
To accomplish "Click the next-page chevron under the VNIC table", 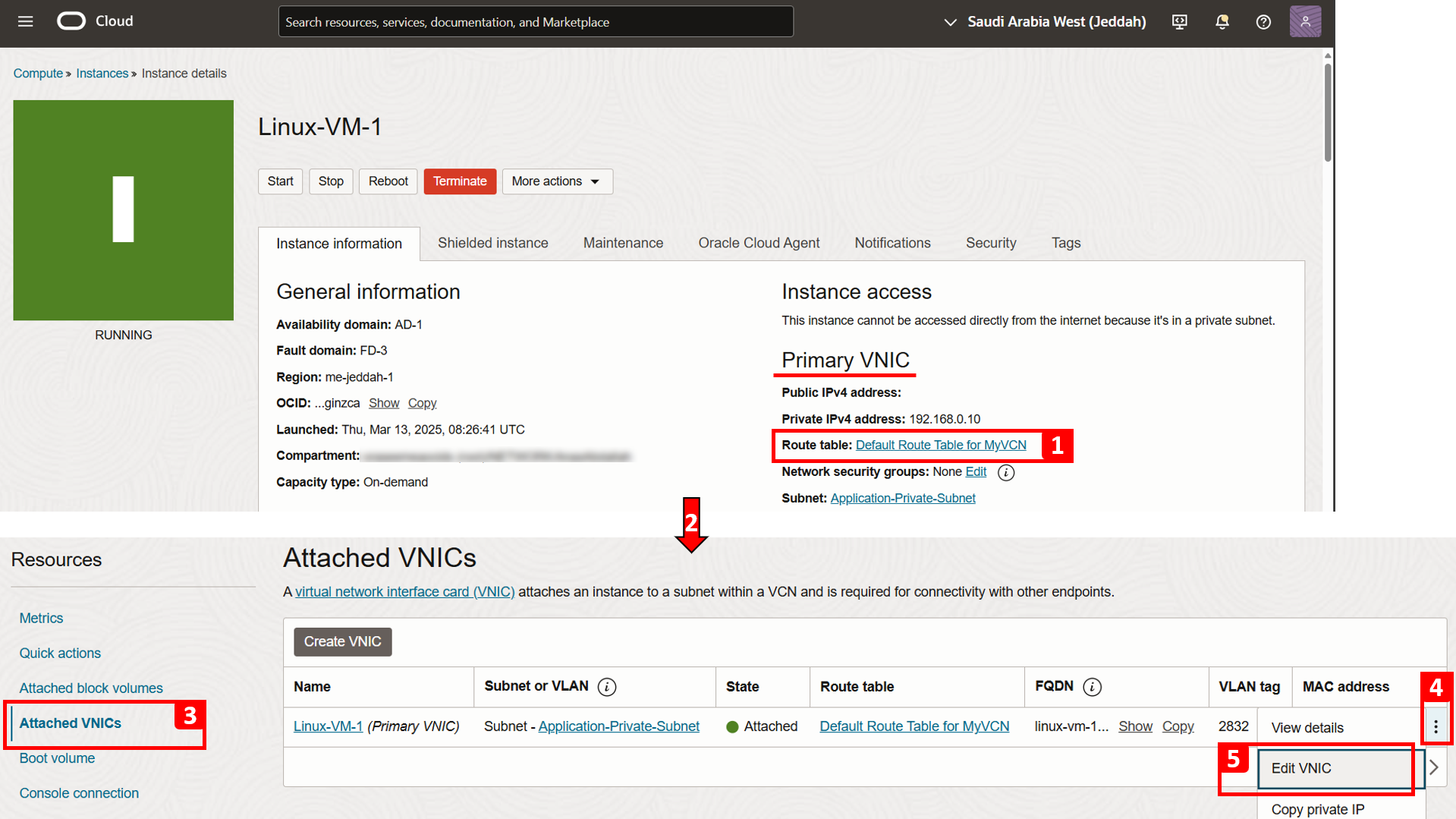I will [x=1433, y=767].
